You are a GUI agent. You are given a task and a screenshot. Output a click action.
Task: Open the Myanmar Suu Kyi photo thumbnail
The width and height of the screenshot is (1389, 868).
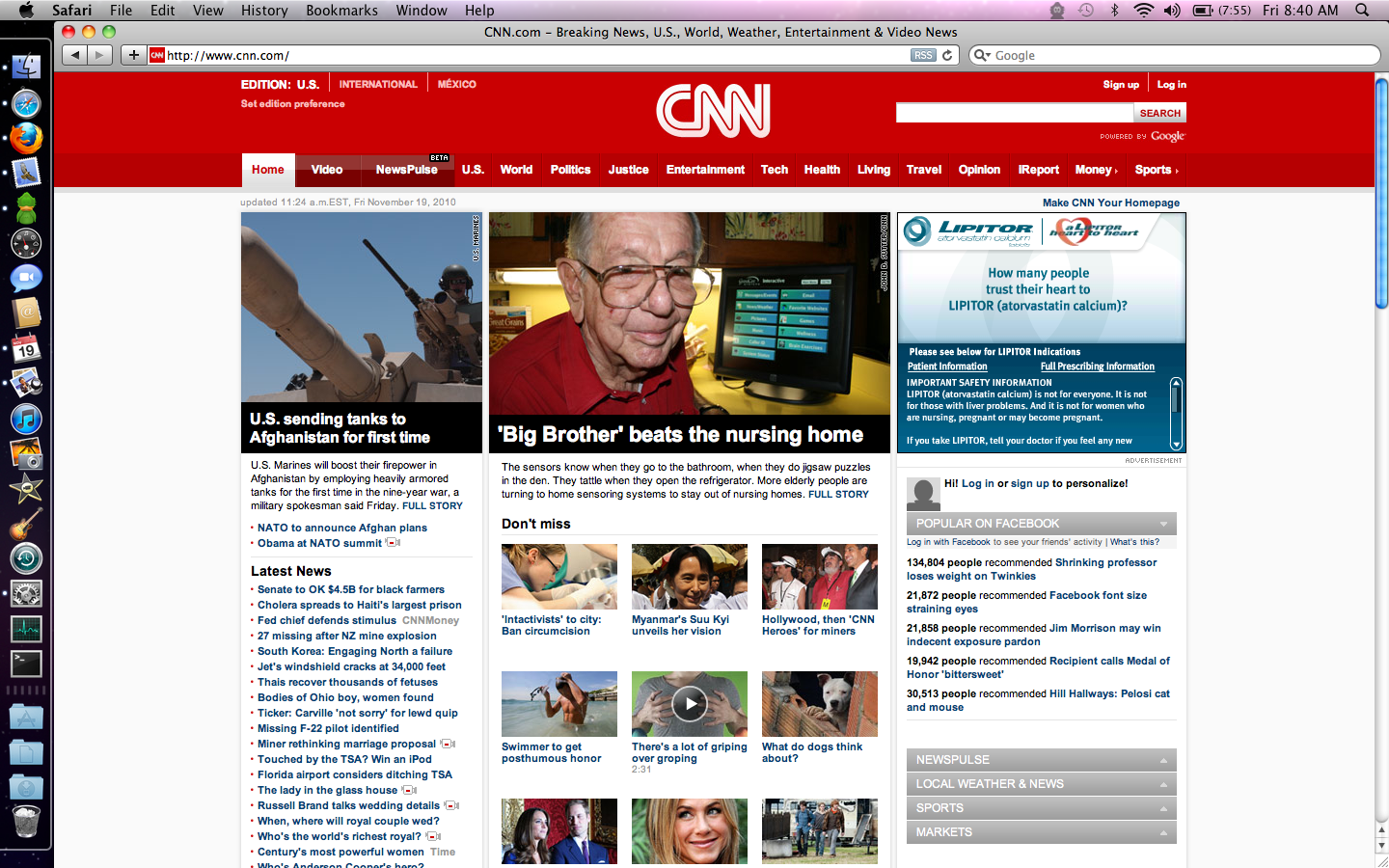pos(690,577)
